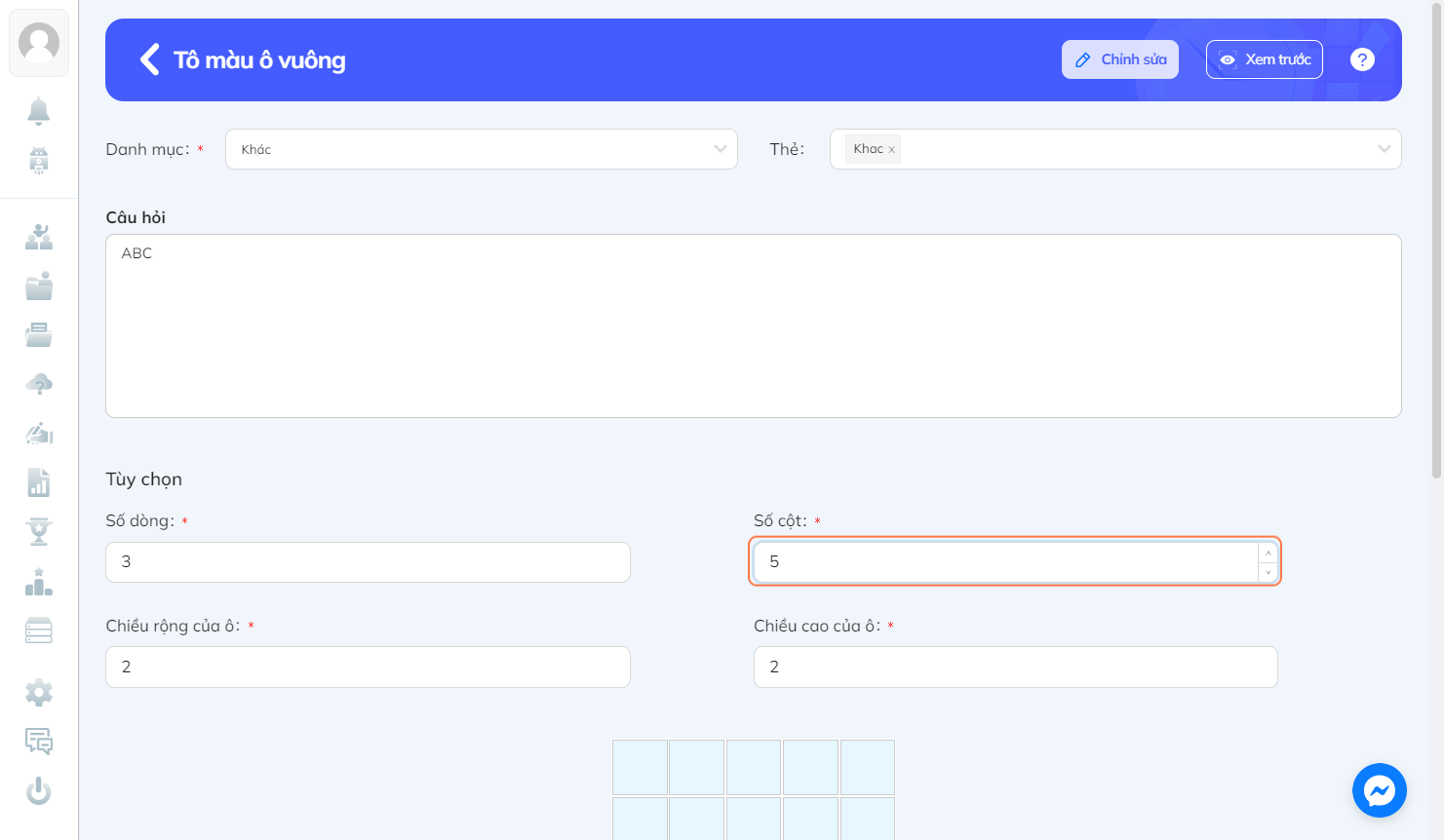The height and width of the screenshot is (840, 1444).
Task: Open the help question mark icon
Action: [1362, 59]
